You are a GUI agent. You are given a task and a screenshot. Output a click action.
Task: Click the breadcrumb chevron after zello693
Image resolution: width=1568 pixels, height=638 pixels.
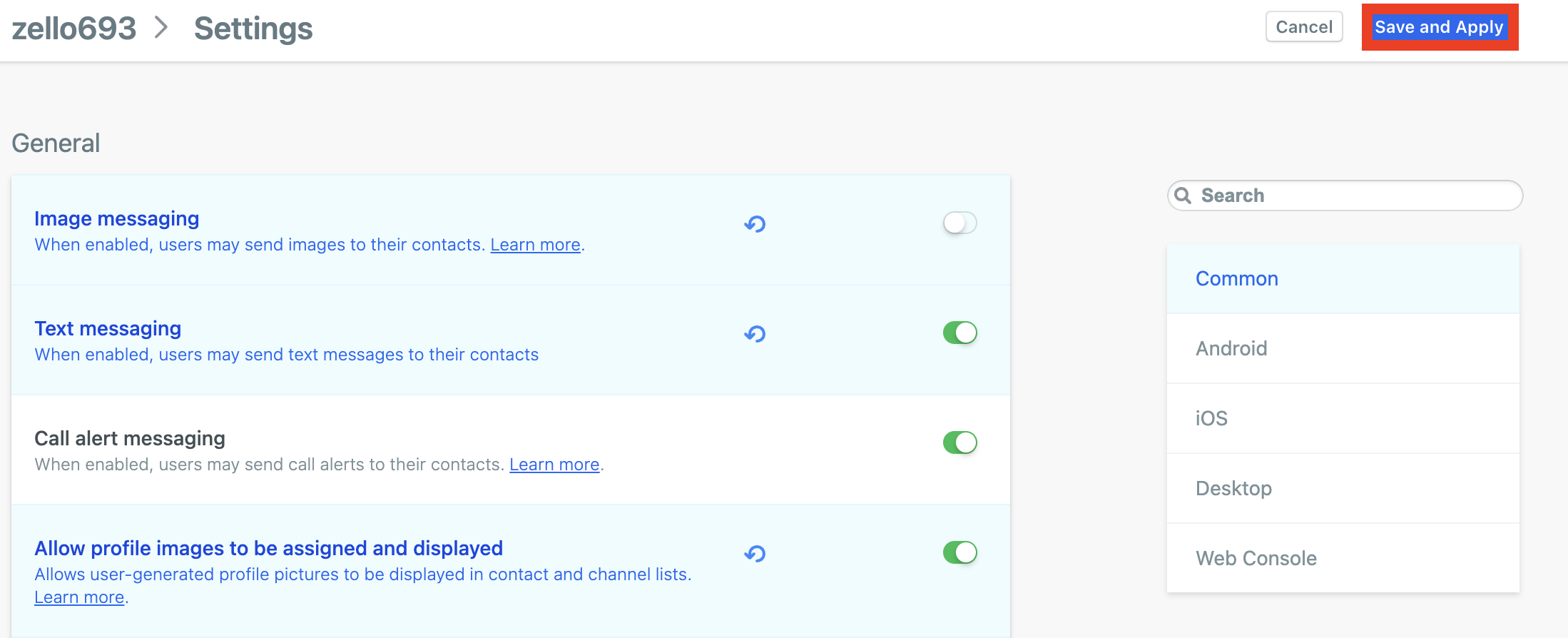pyautogui.click(x=162, y=28)
